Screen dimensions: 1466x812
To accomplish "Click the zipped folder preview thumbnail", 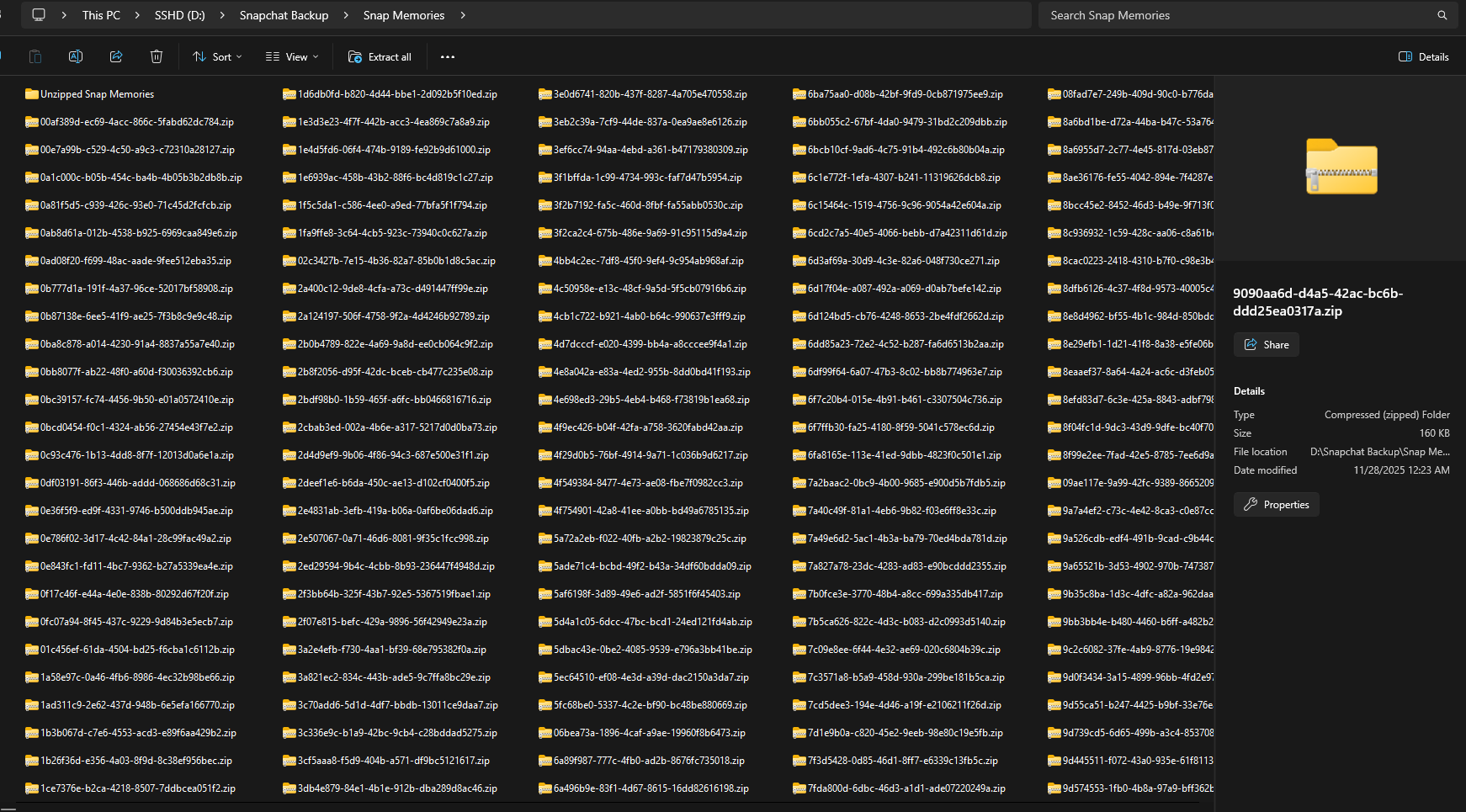I will tap(1341, 167).
